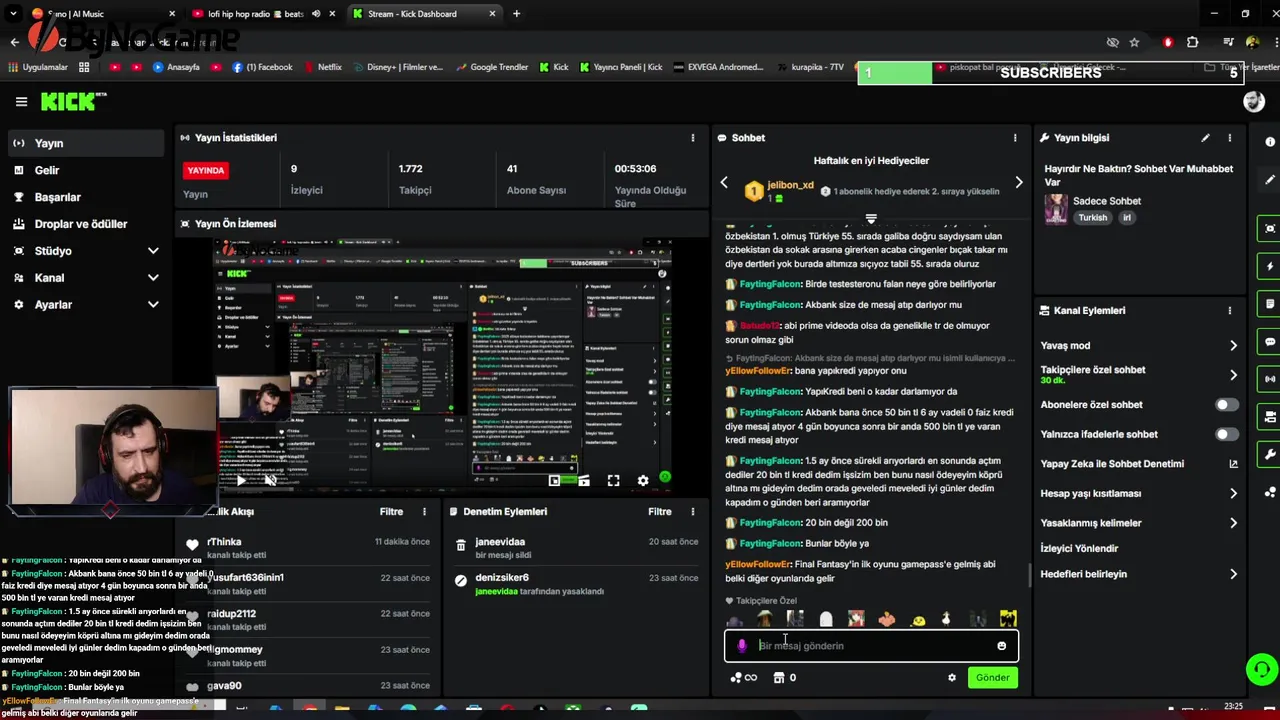Click the Sadece Sohbet category thumbnail

pyautogui.click(x=1056, y=209)
